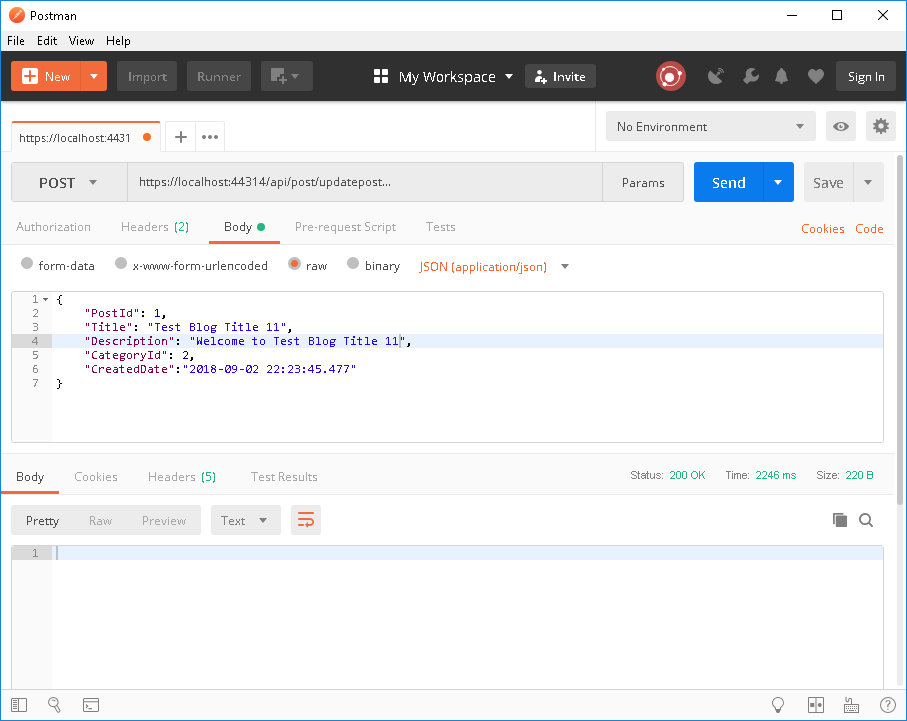
Task: Click the Runner button
Action: coord(219,76)
